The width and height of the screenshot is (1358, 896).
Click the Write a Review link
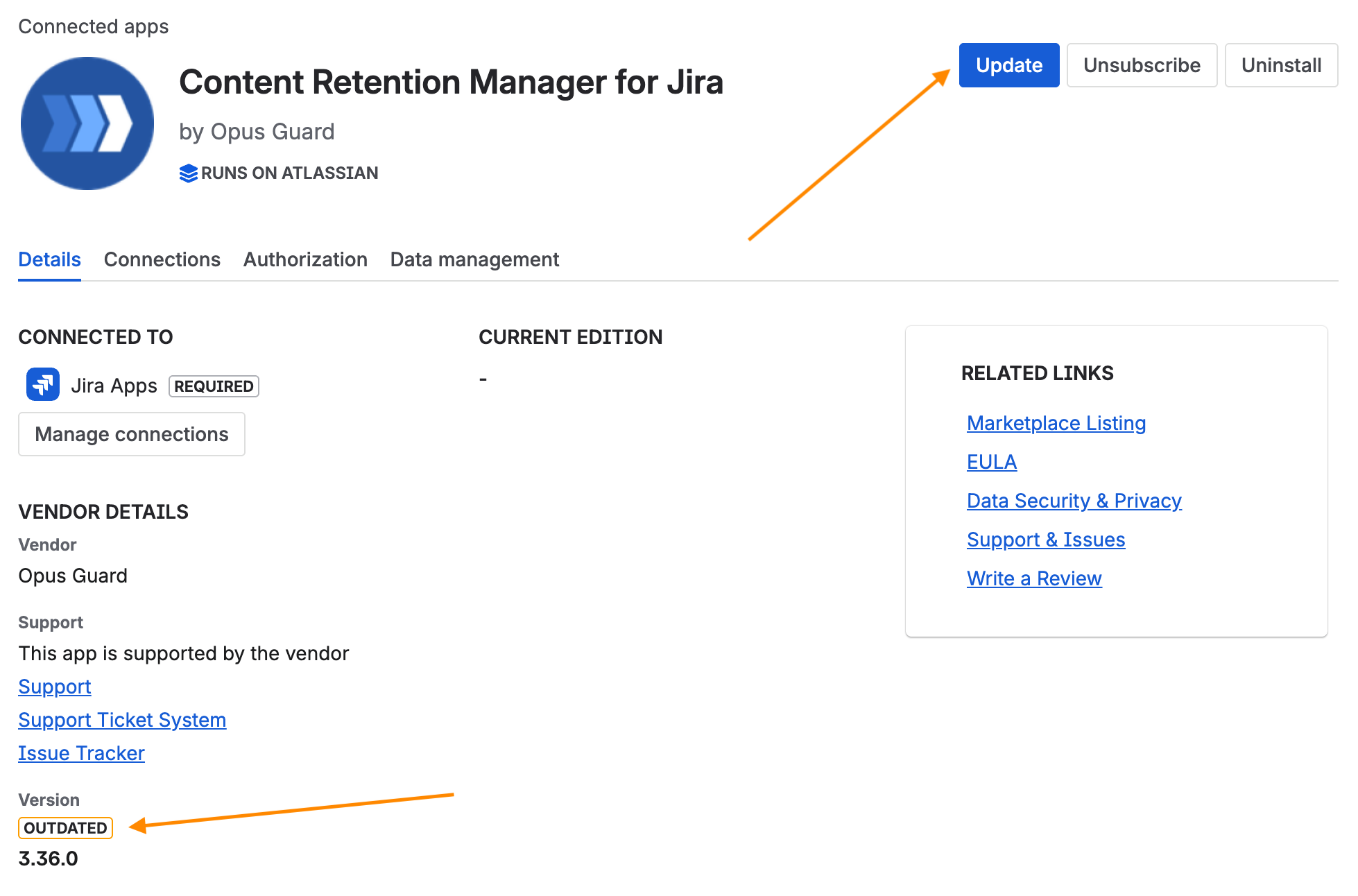pyautogui.click(x=1034, y=578)
